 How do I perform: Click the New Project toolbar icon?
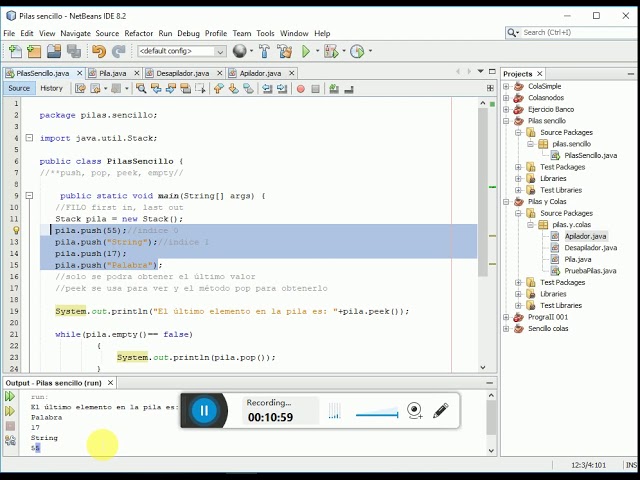34,51
